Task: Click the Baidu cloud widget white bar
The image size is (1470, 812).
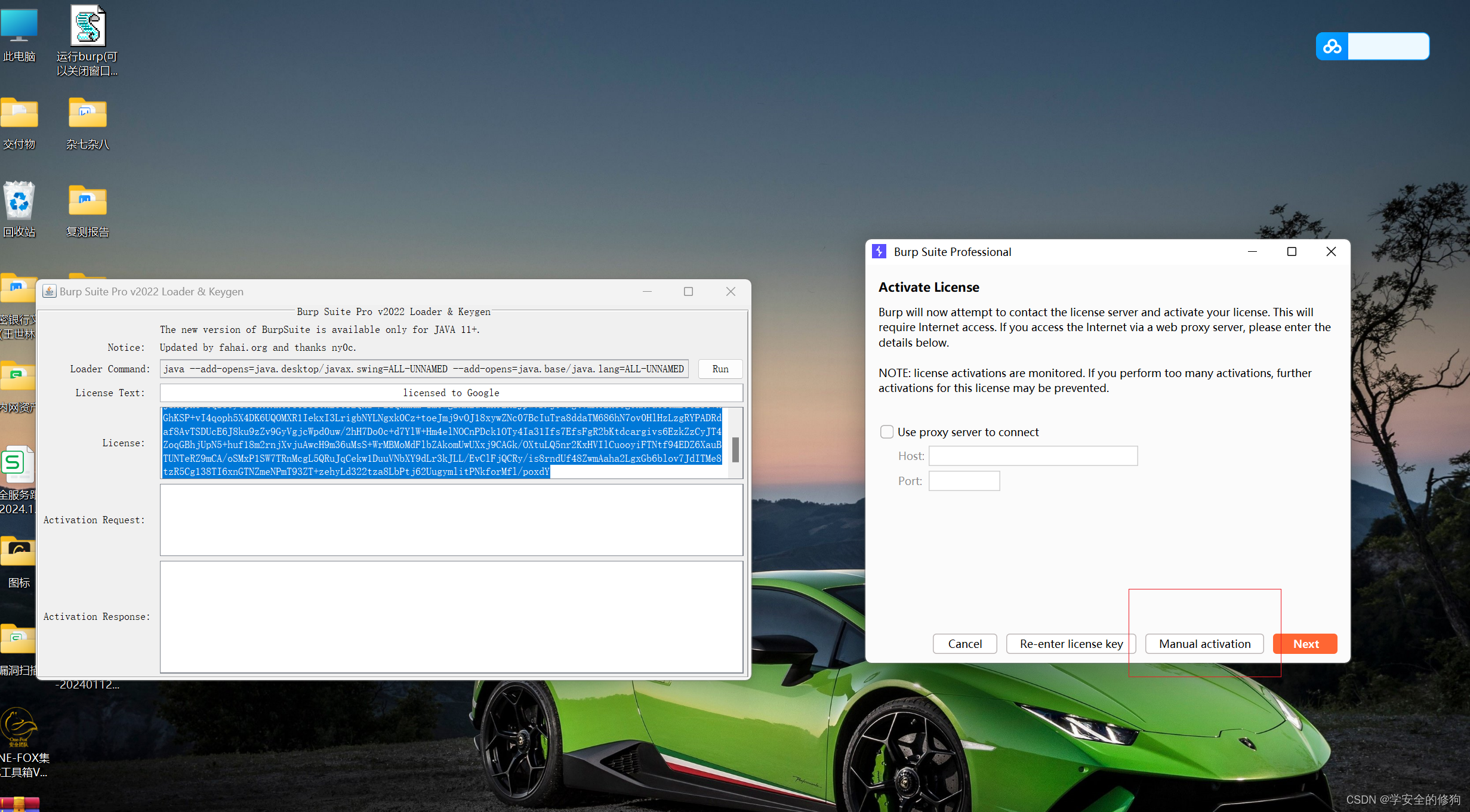Action: click(1388, 47)
